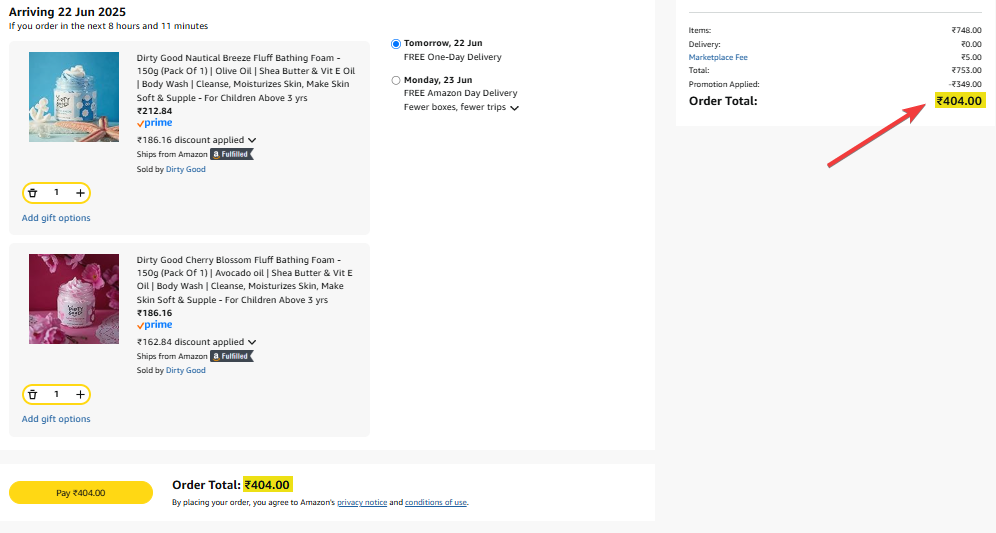Click the Arriving 22 Jun 2025 heading
The width and height of the screenshot is (996, 533).
[x=67, y=12]
